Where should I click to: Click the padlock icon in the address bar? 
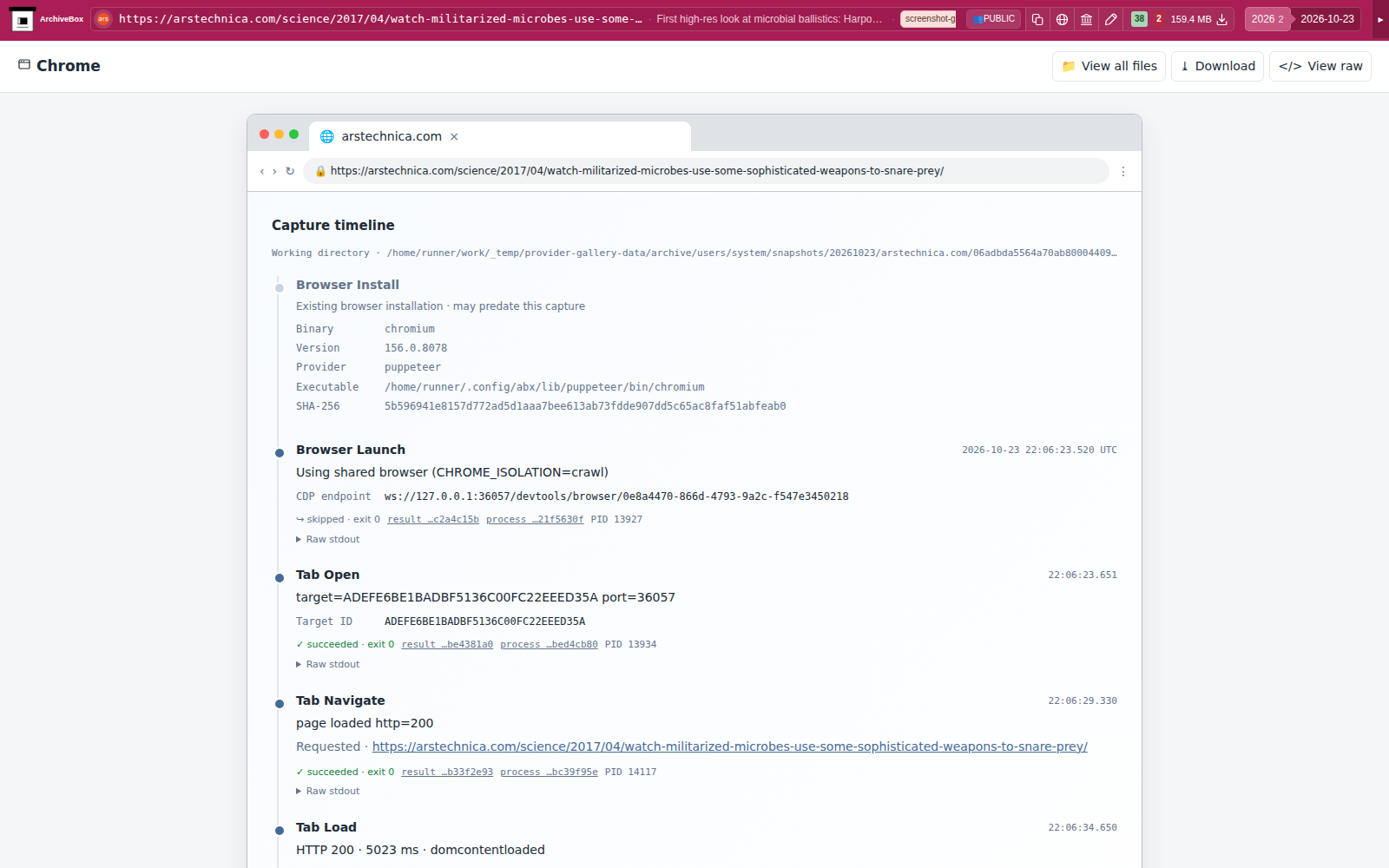point(320,171)
